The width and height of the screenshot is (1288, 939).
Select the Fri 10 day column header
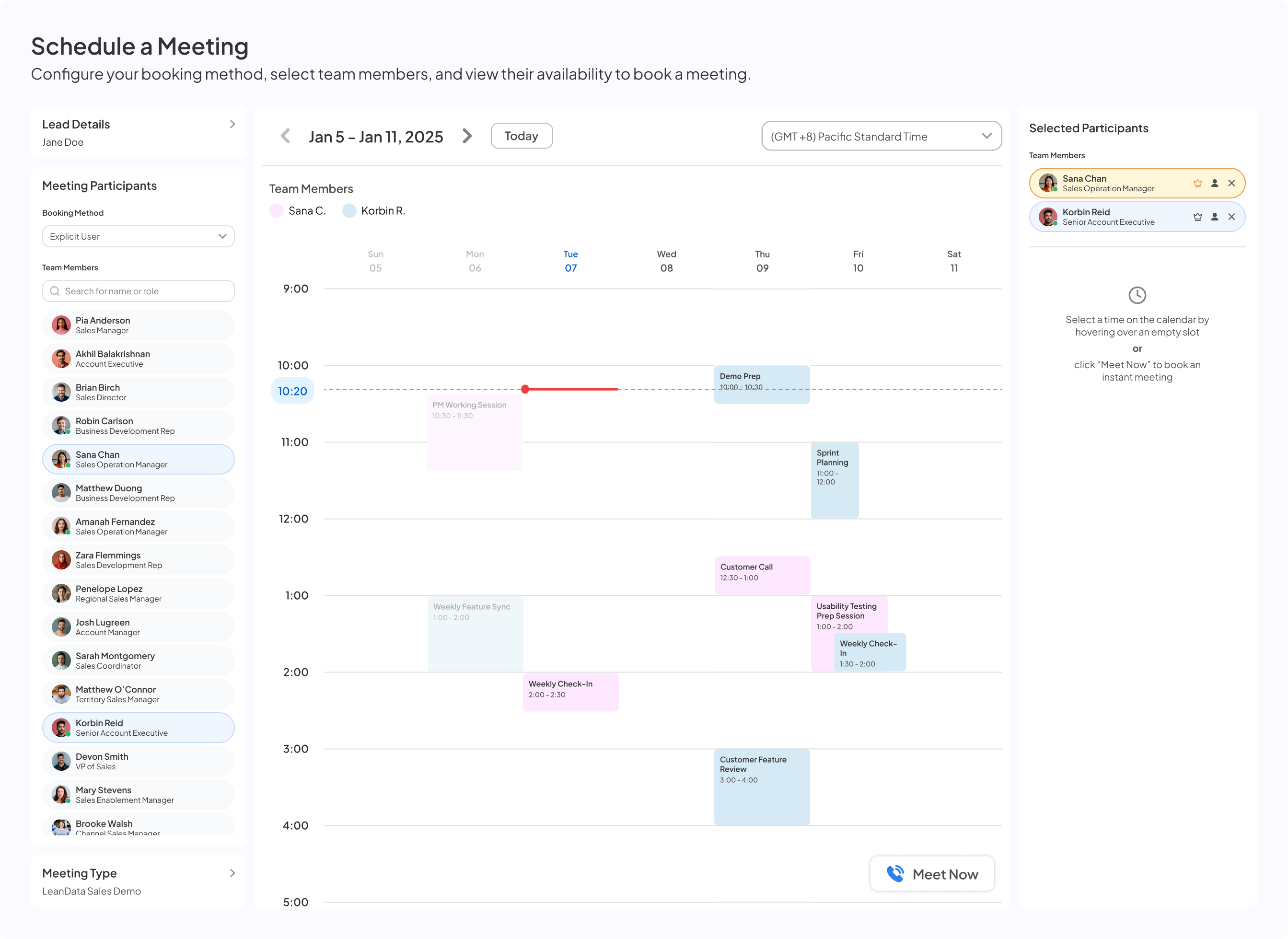coord(858,261)
